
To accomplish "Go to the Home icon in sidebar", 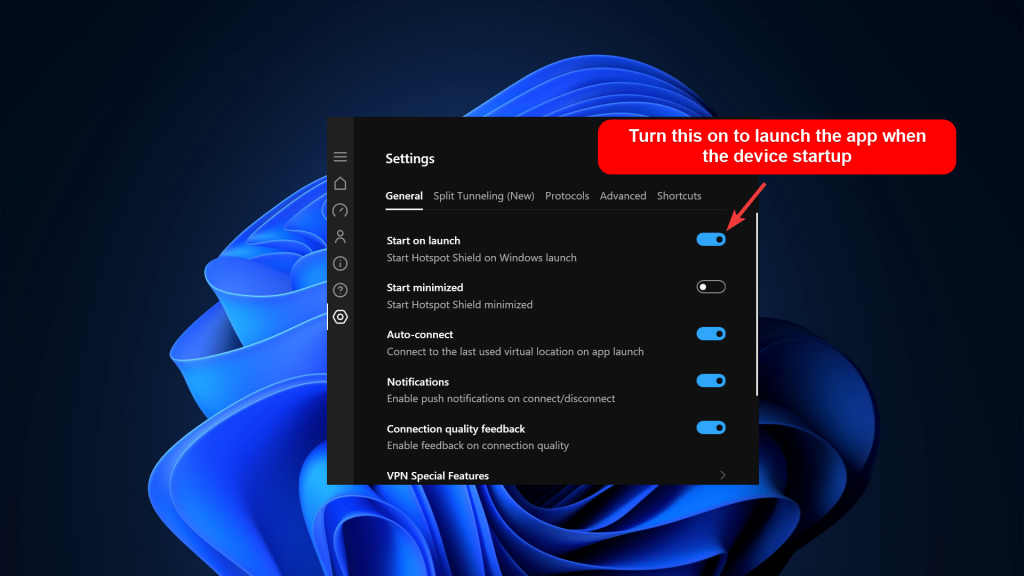I will [340, 184].
